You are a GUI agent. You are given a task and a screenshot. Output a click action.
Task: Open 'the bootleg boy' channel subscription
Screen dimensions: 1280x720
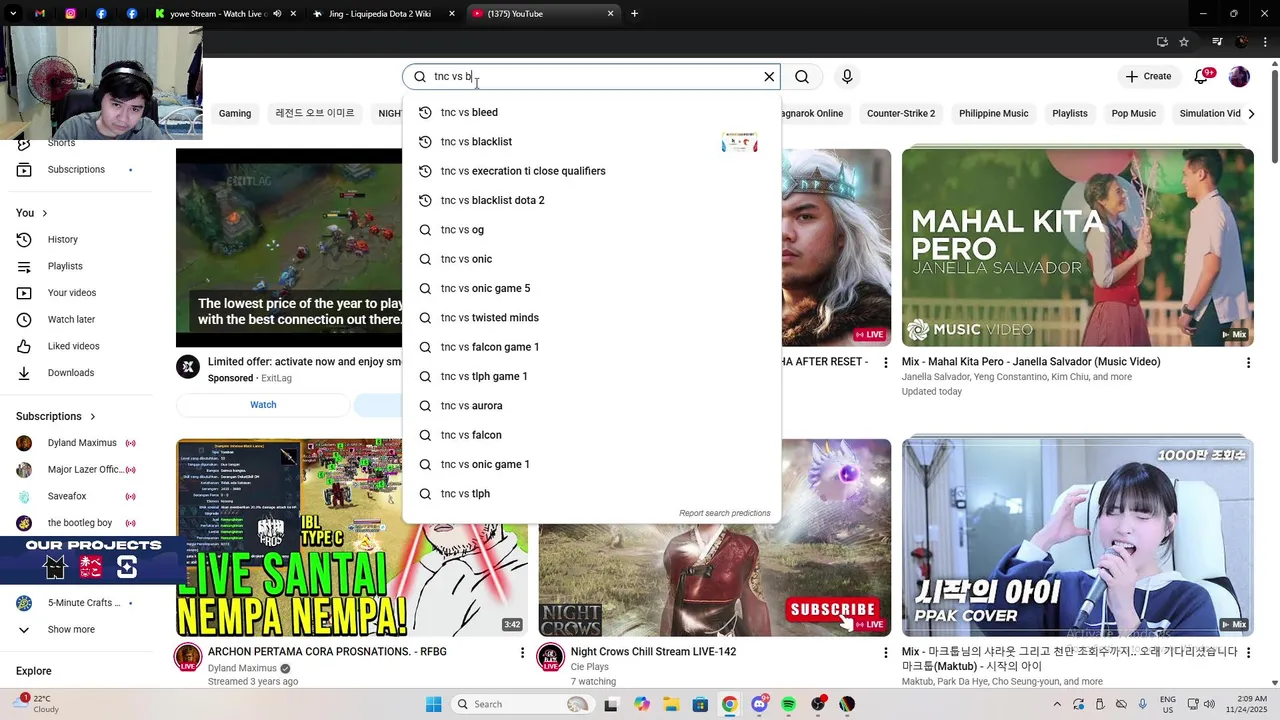(x=80, y=523)
